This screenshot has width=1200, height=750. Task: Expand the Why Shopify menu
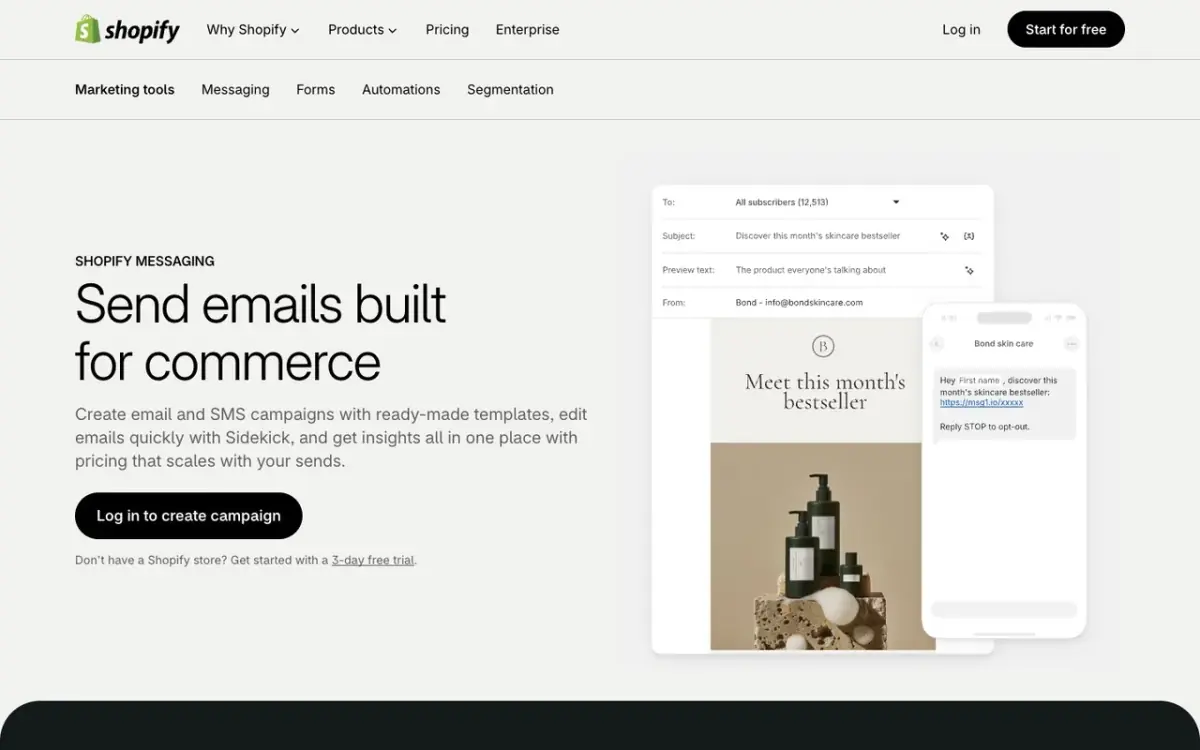point(253,30)
